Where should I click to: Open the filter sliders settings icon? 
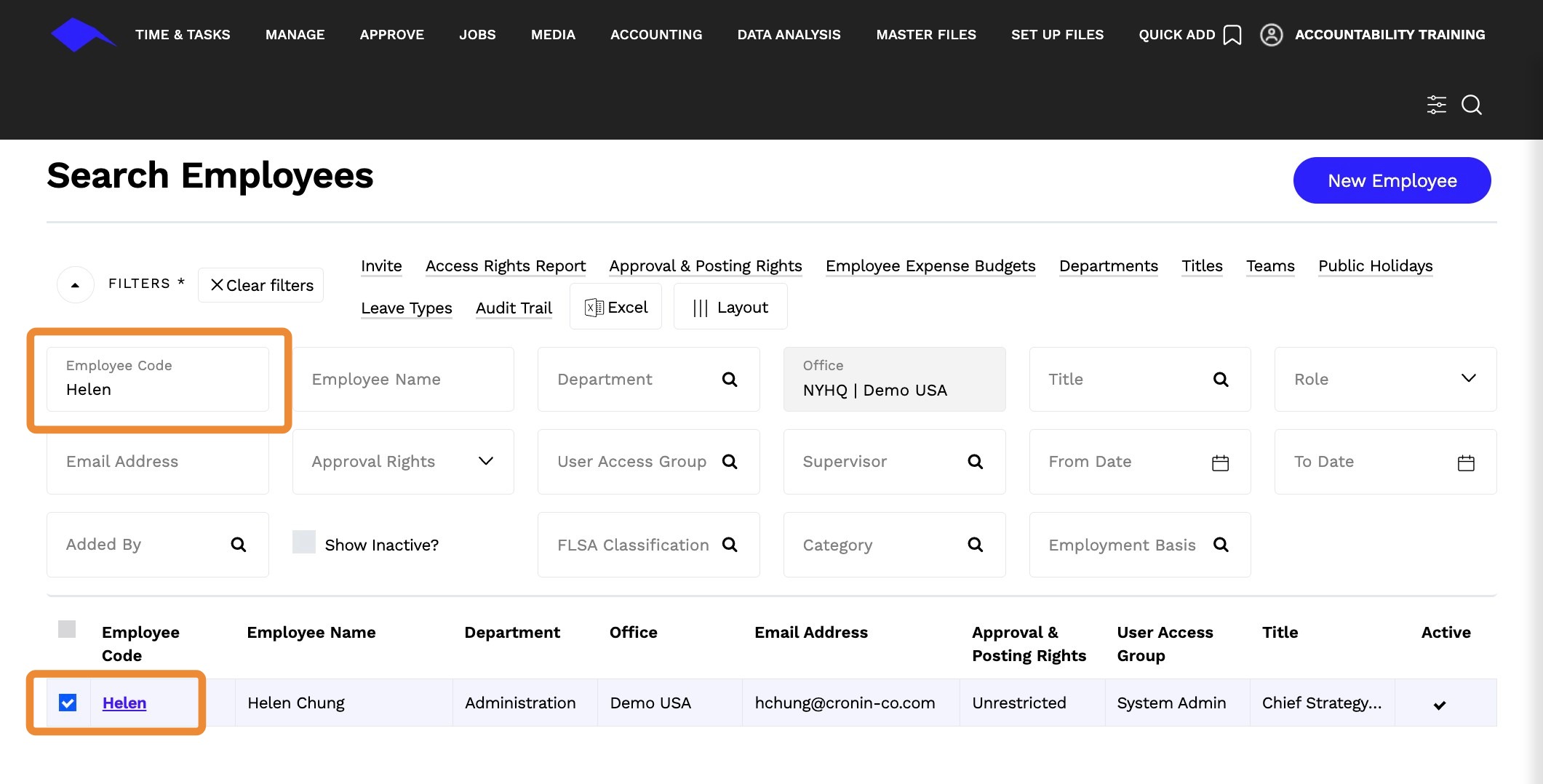coord(1436,105)
